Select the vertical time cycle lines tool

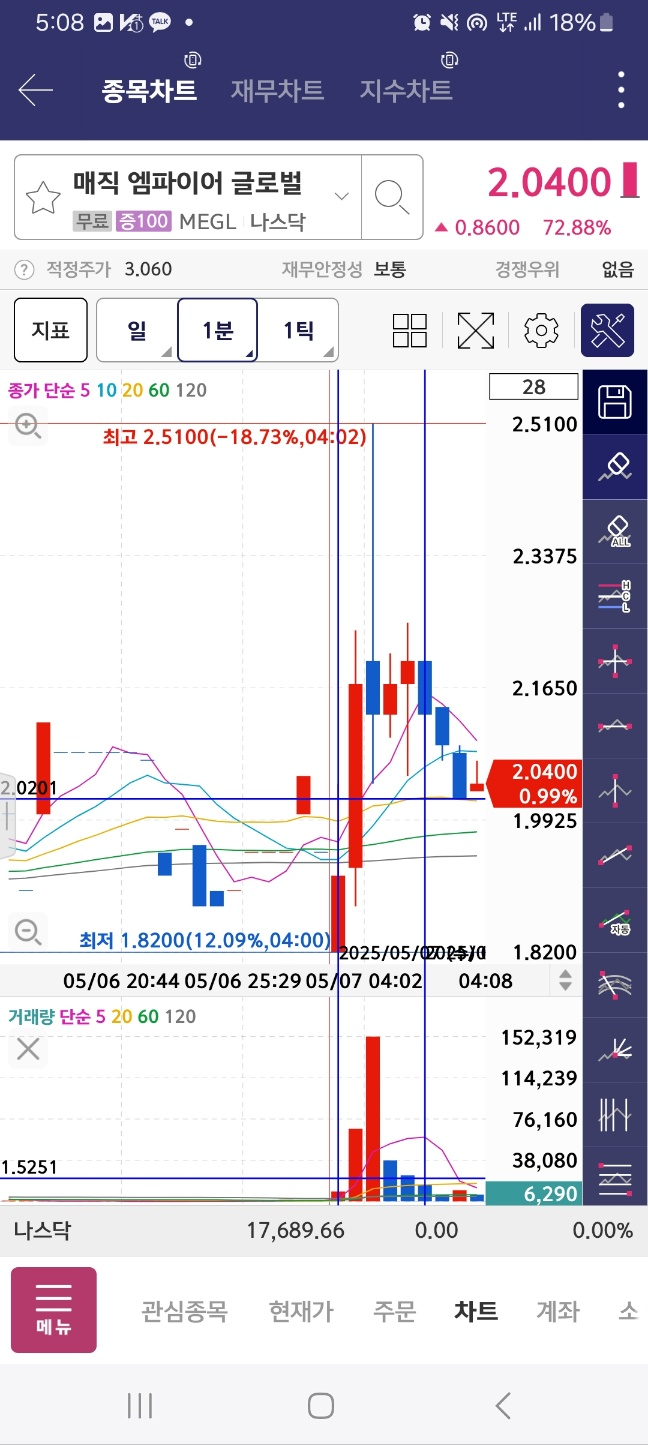pyautogui.click(x=615, y=1115)
